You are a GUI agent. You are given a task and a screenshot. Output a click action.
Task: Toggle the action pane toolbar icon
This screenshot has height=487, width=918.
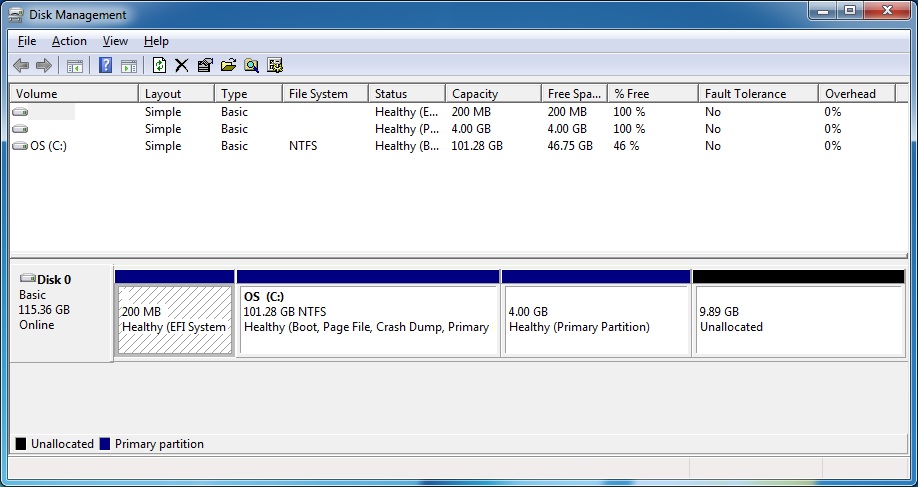coord(129,66)
